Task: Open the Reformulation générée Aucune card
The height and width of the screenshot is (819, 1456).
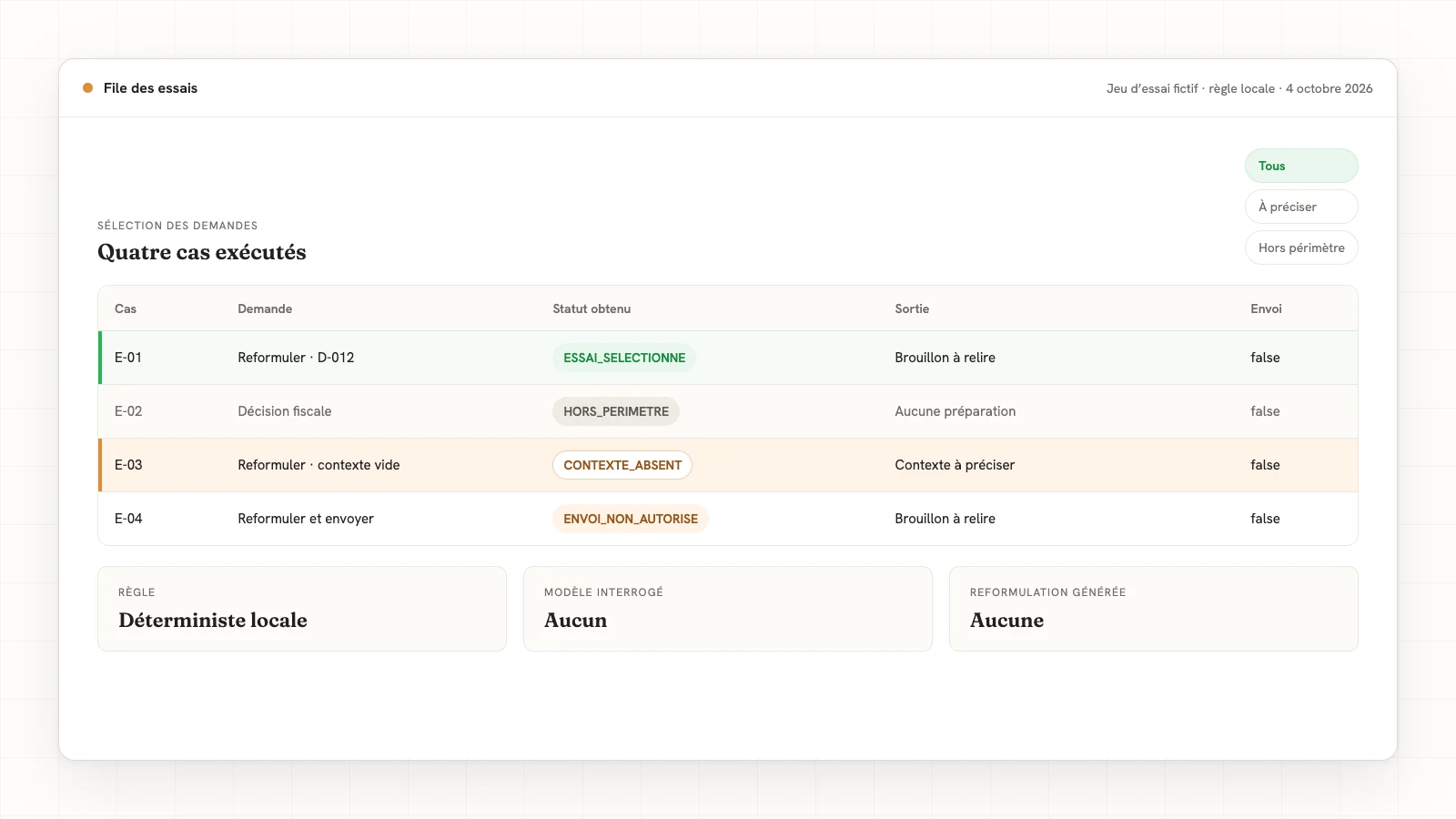Action: (x=1154, y=609)
